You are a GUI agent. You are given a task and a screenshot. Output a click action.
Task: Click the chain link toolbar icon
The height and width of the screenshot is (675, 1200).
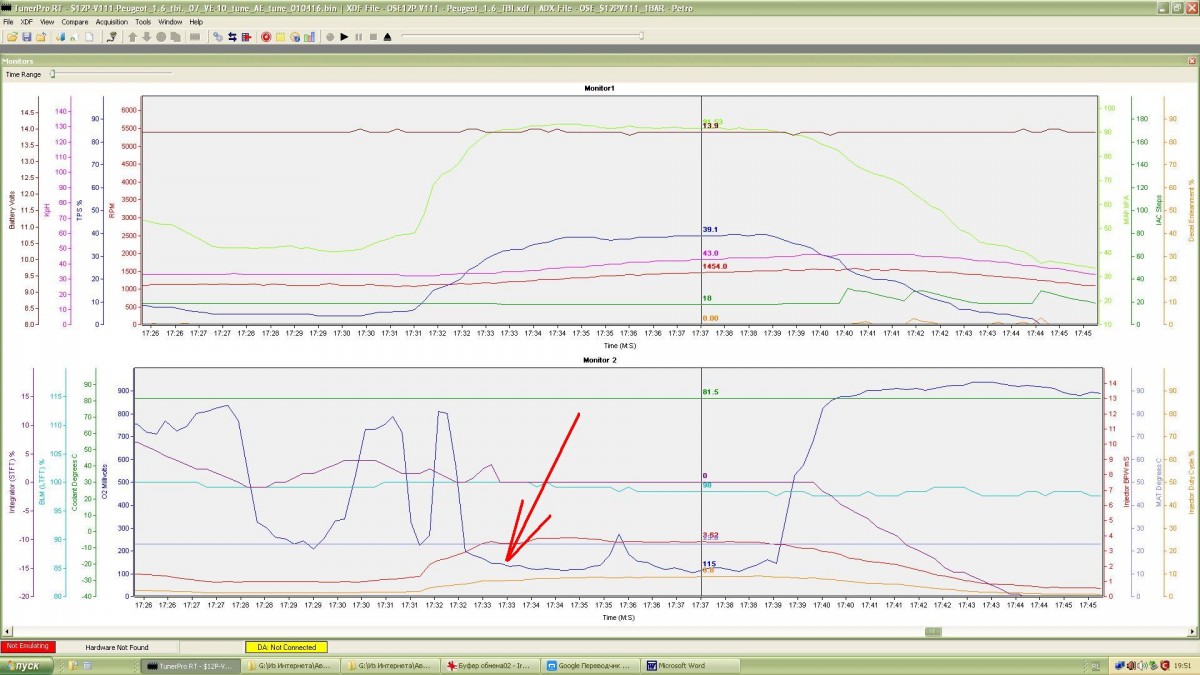218,37
